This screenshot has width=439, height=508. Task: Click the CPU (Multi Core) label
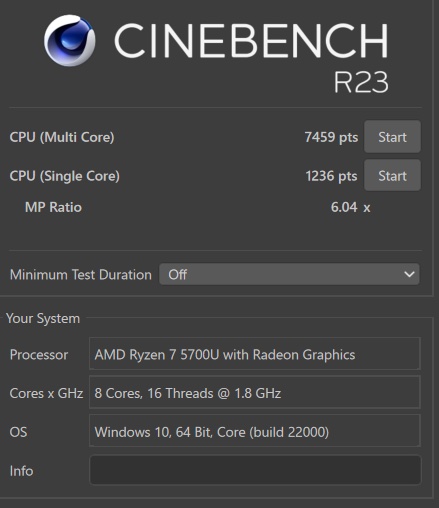(x=62, y=137)
